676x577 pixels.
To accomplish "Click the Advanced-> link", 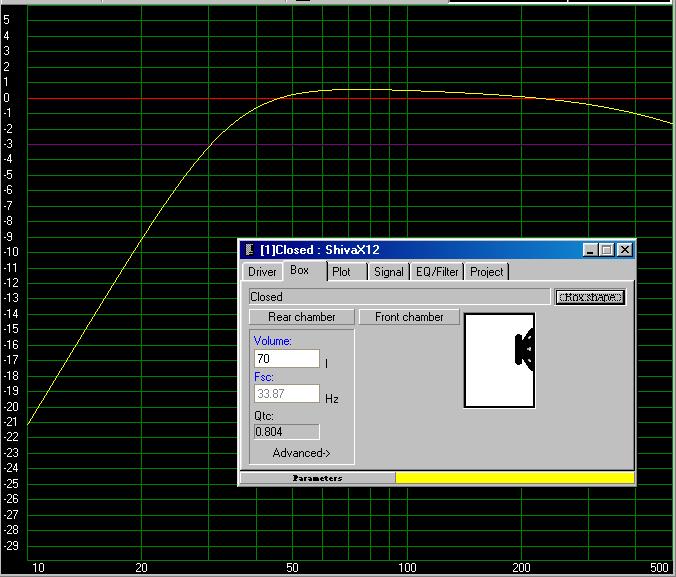I will pyautogui.click(x=301, y=453).
